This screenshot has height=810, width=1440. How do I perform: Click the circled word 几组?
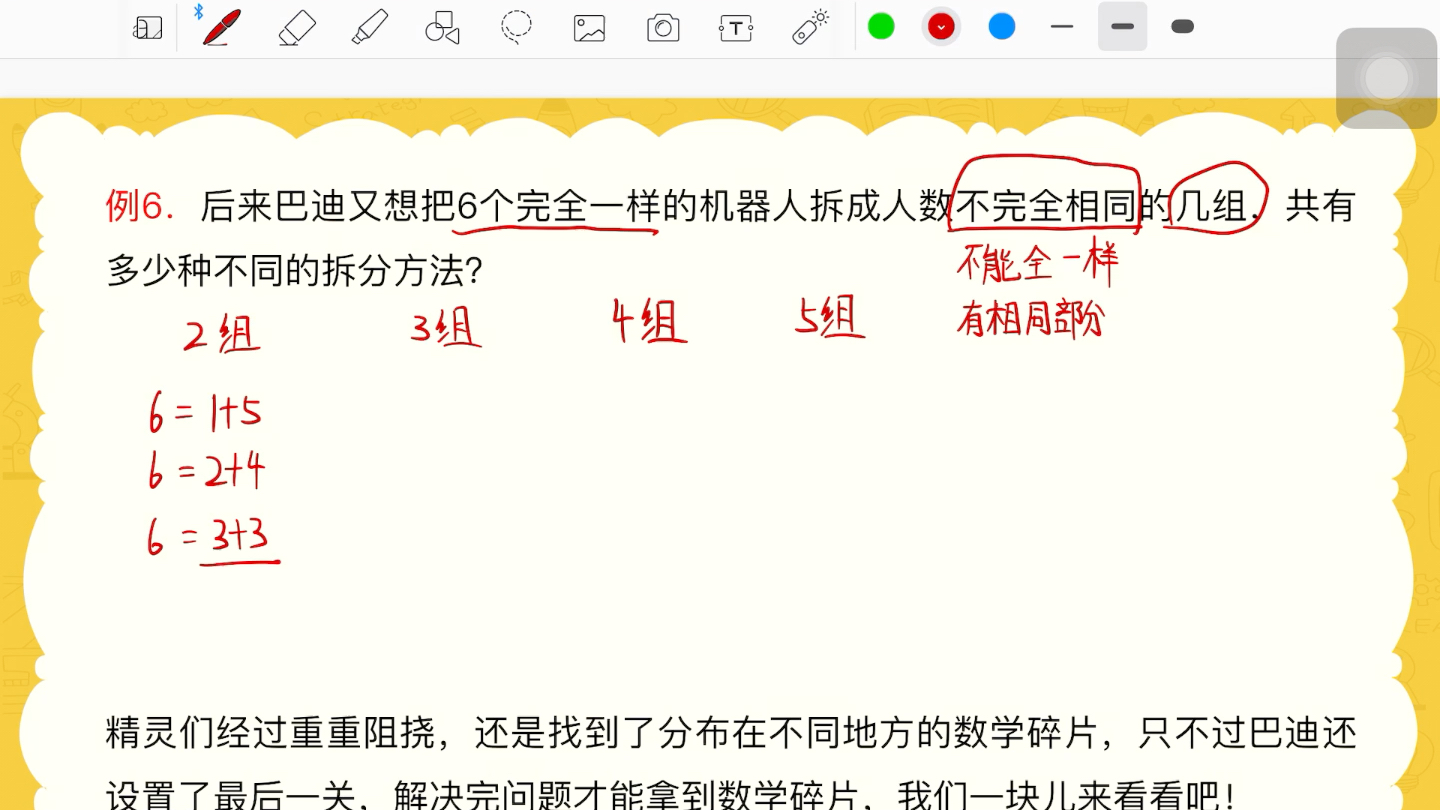[x=1211, y=206]
